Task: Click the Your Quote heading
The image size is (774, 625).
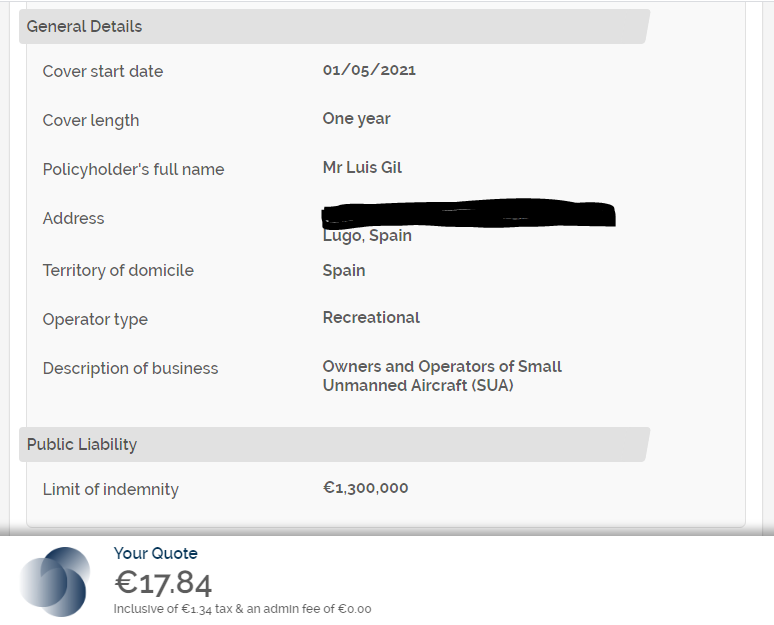Action: point(155,554)
